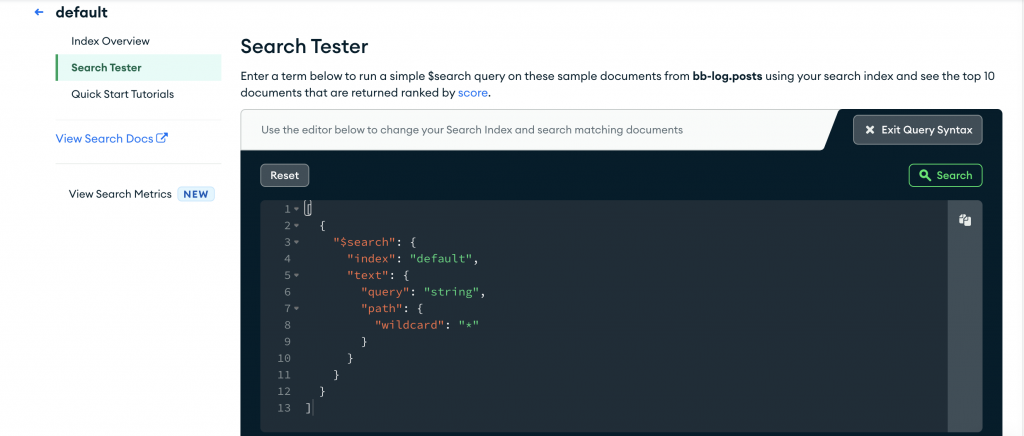Collapse the array at editor line 1
The image size is (1024, 436).
click(297, 209)
